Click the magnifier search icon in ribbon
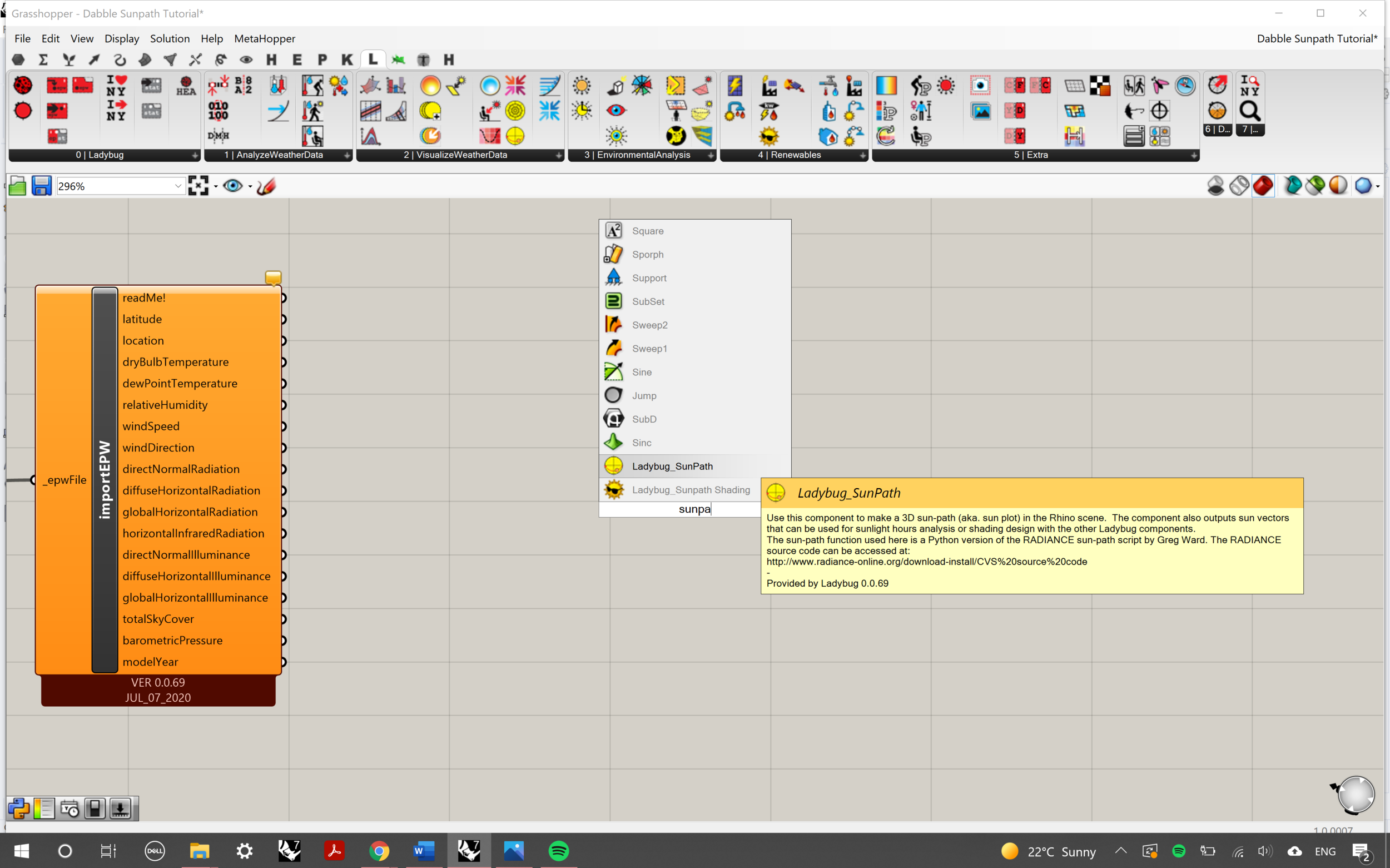Image resolution: width=1390 pixels, height=868 pixels. click(x=1249, y=111)
